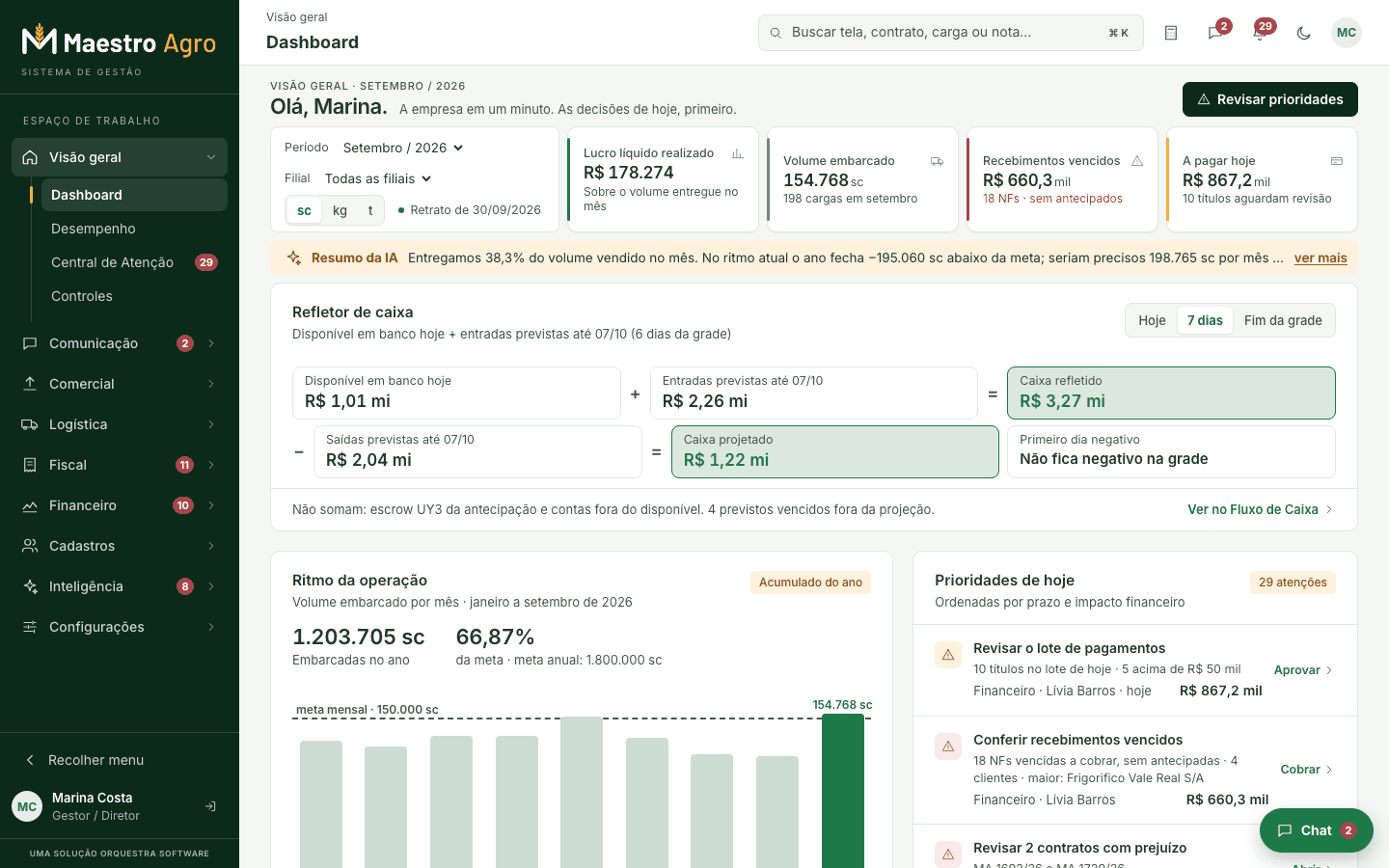Click the Acumulado do ano badge

[810, 583]
